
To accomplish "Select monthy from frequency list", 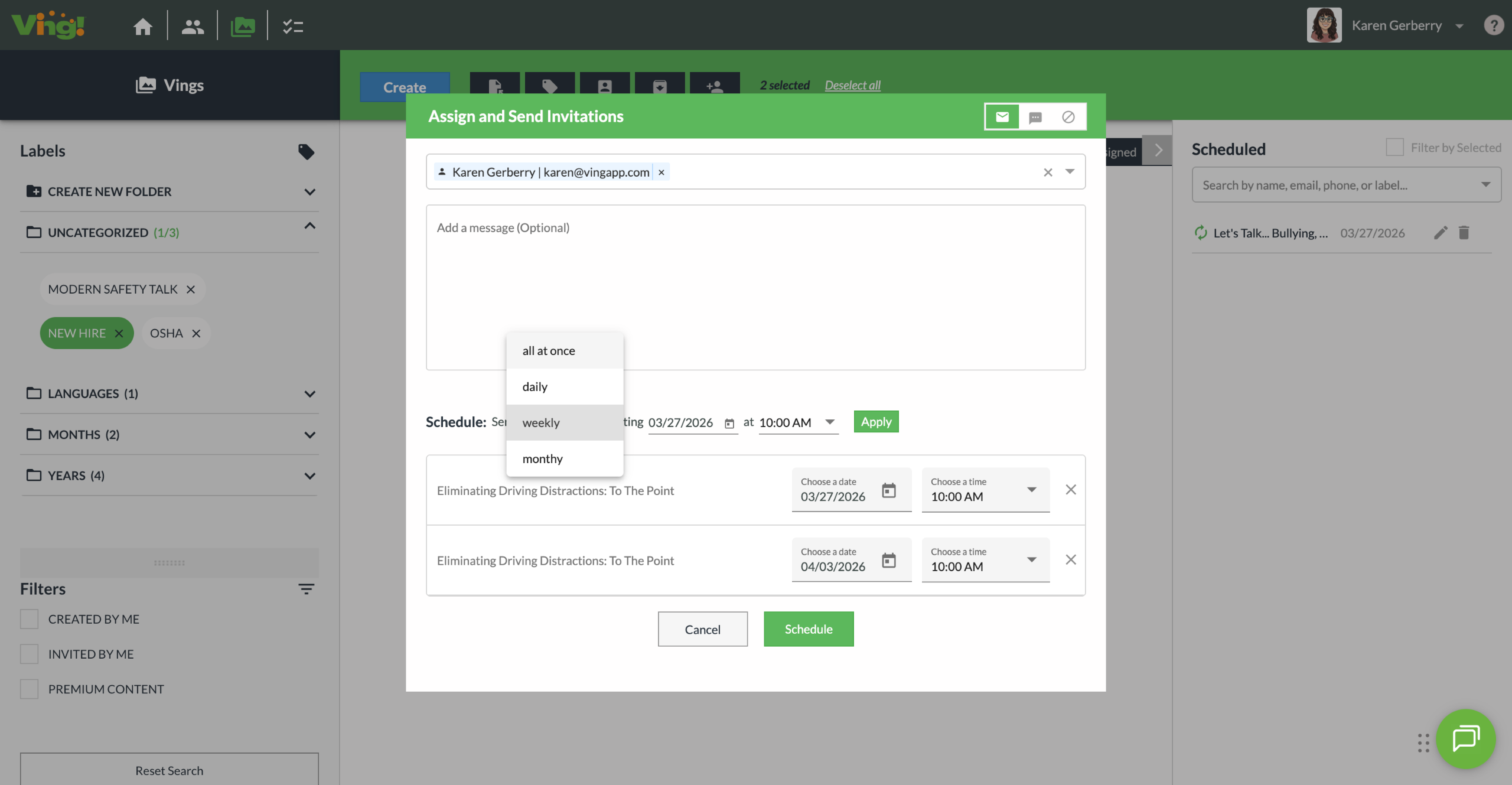I will point(542,458).
